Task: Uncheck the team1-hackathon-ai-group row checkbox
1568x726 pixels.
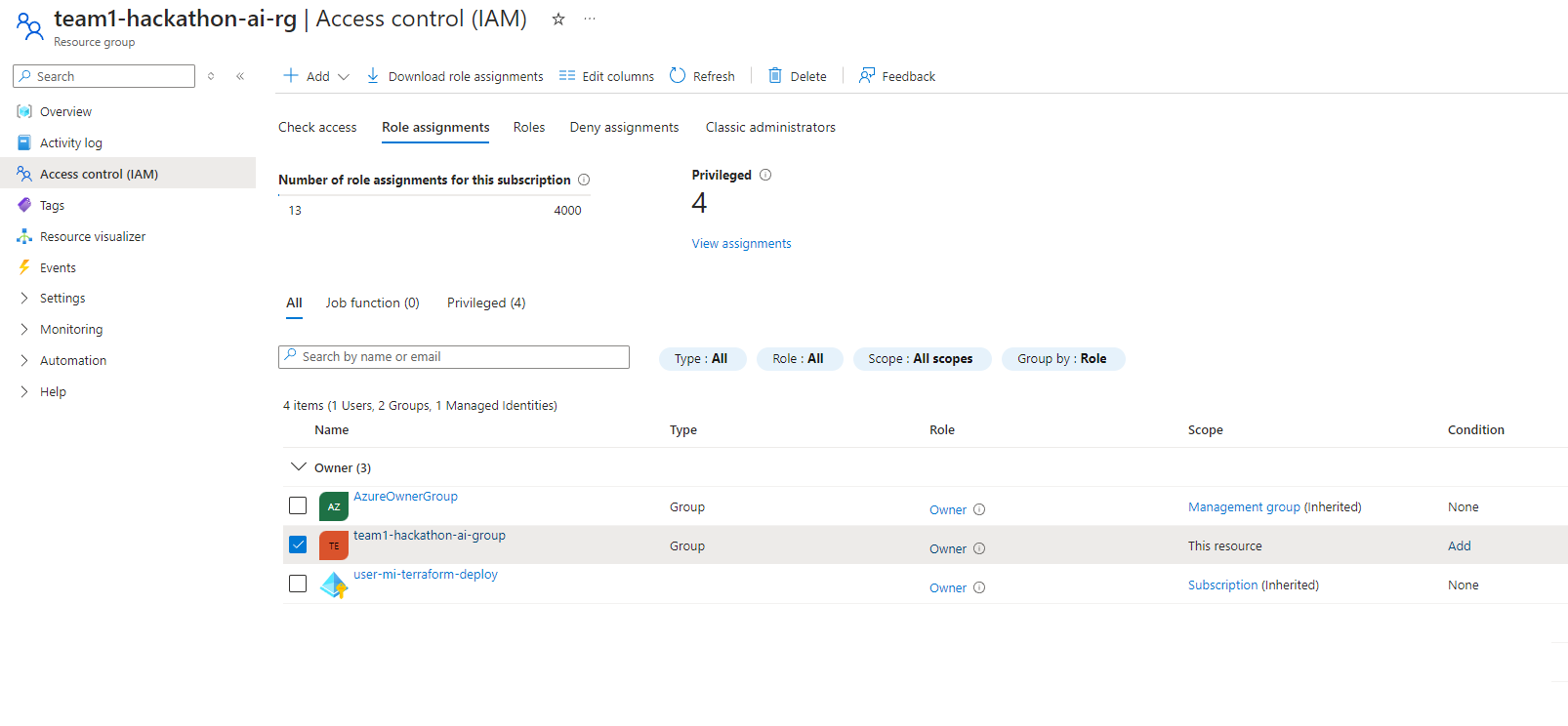Action: click(298, 544)
